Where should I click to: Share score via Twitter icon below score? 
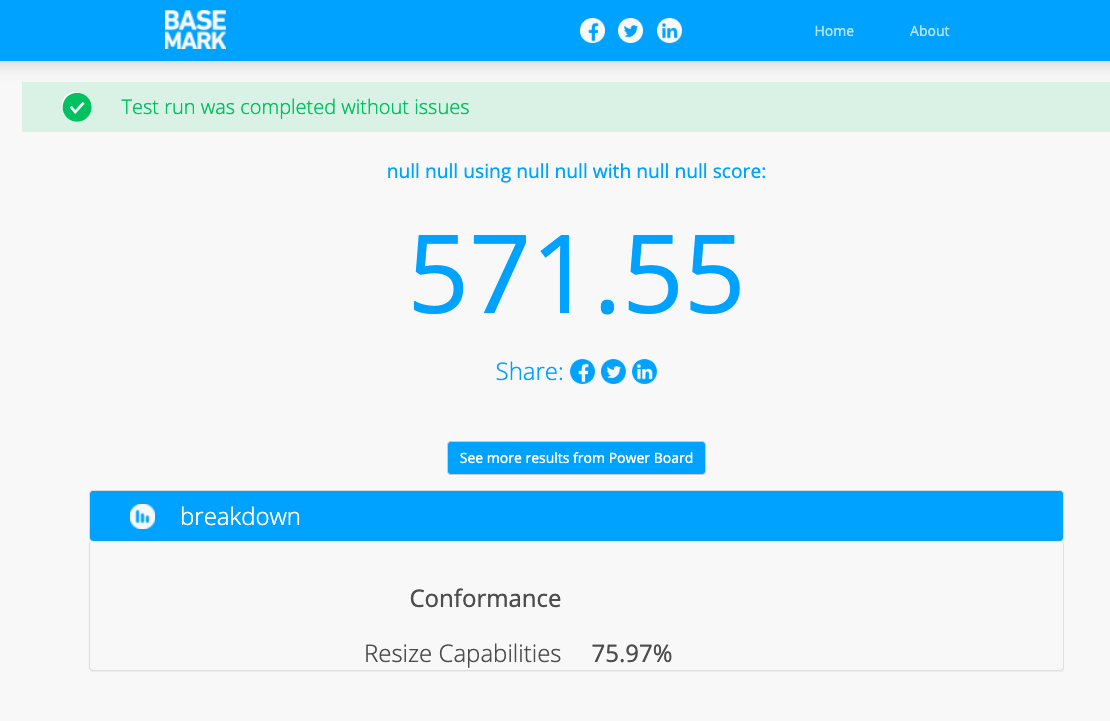613,372
